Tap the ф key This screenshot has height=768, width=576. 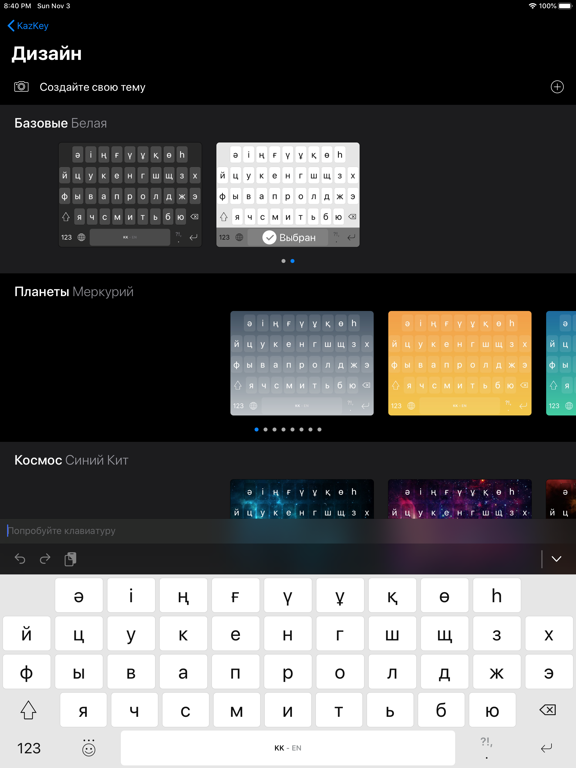click(26, 672)
